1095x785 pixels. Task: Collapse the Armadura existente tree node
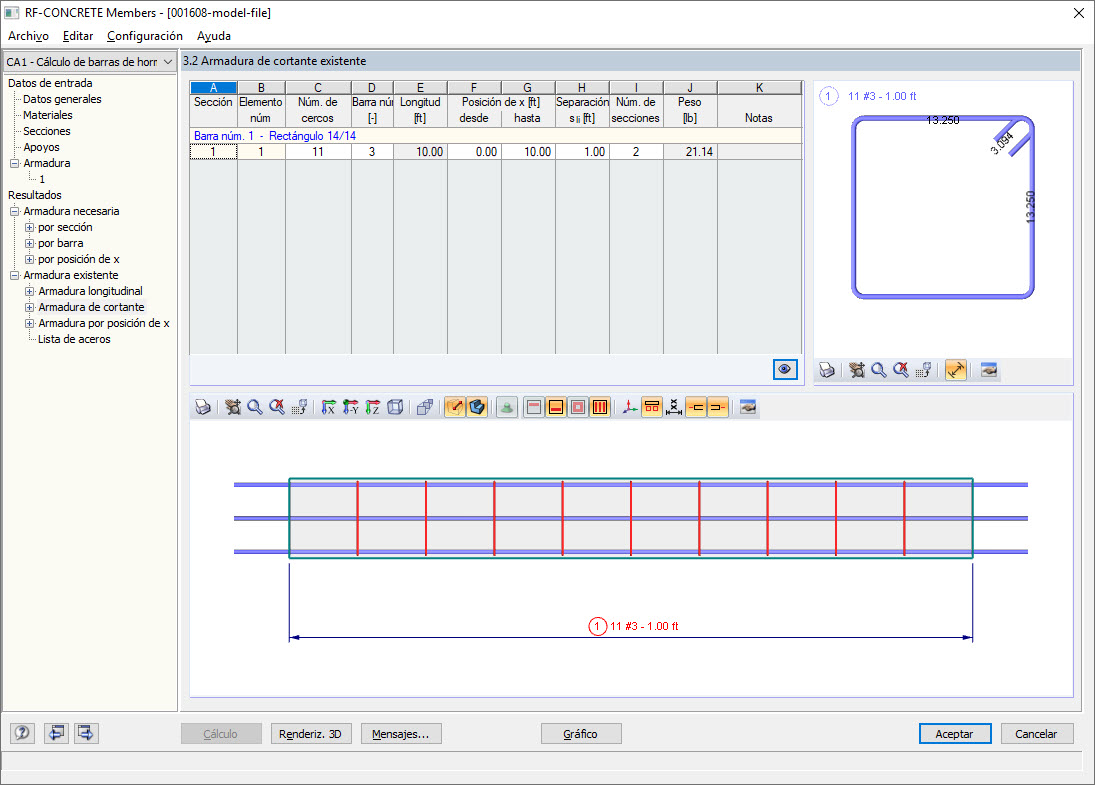(14, 275)
